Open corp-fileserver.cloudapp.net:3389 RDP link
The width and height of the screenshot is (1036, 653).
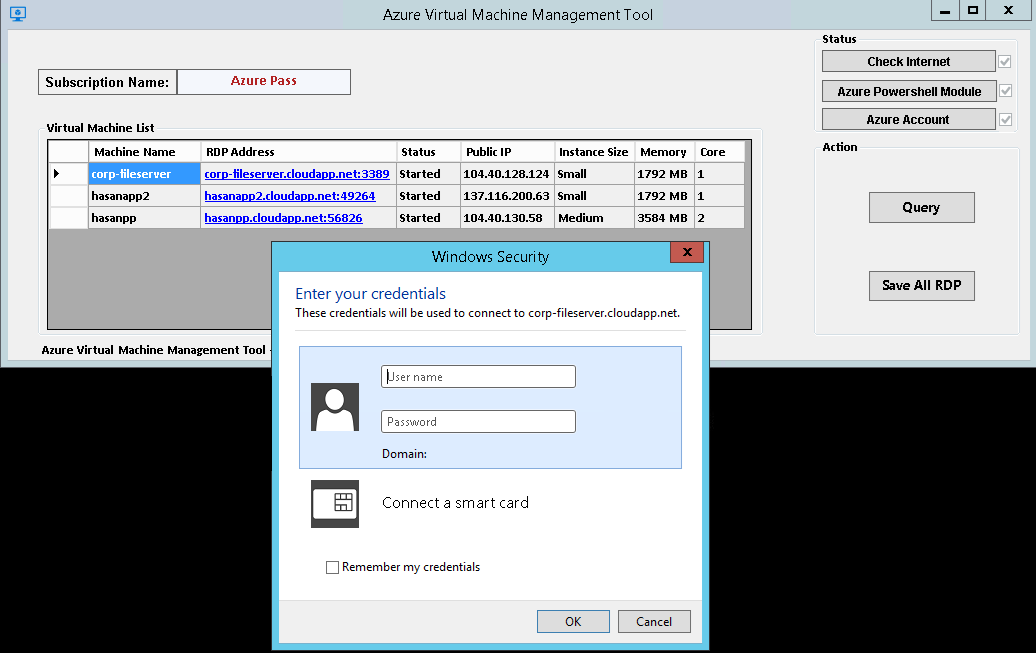point(297,174)
